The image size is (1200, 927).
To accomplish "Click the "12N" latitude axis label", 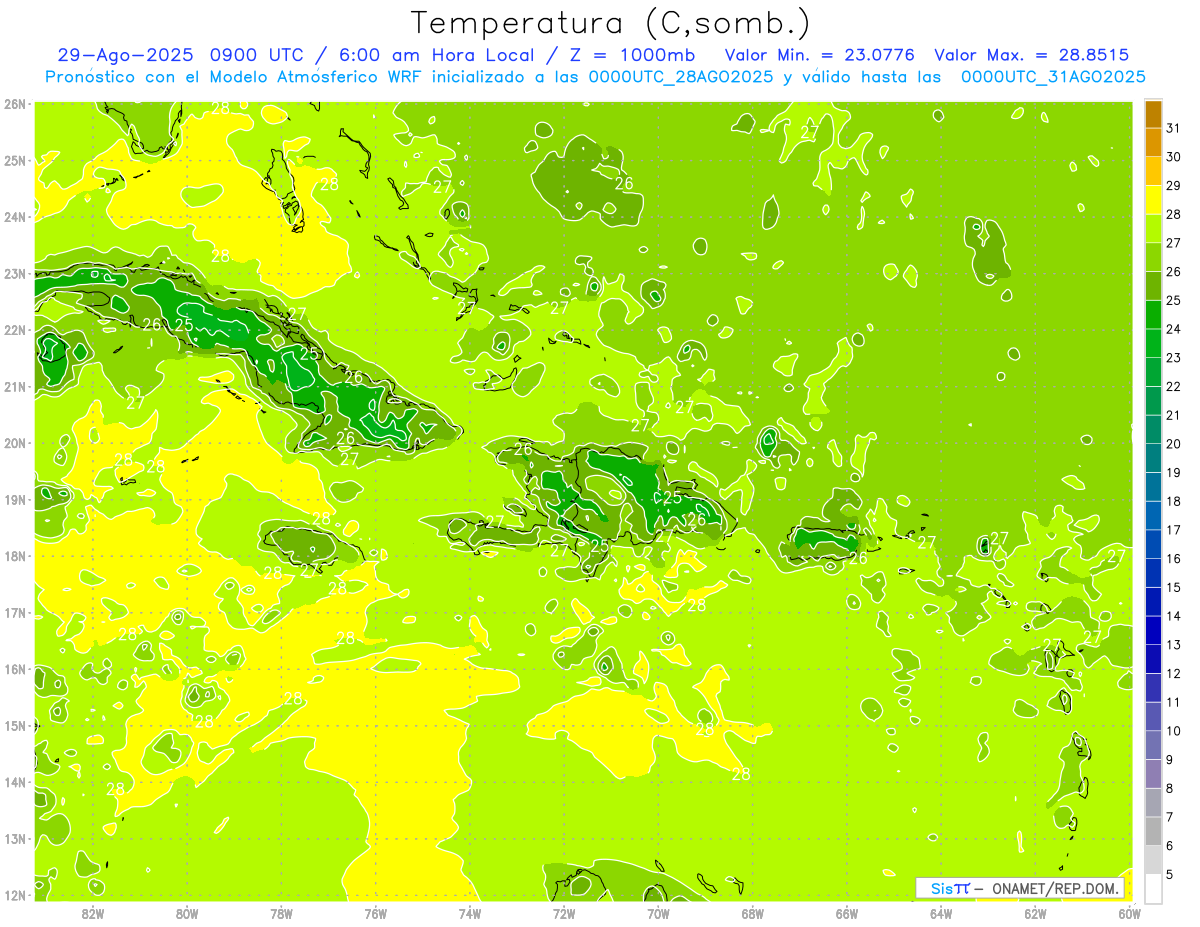I will [x=15, y=895].
